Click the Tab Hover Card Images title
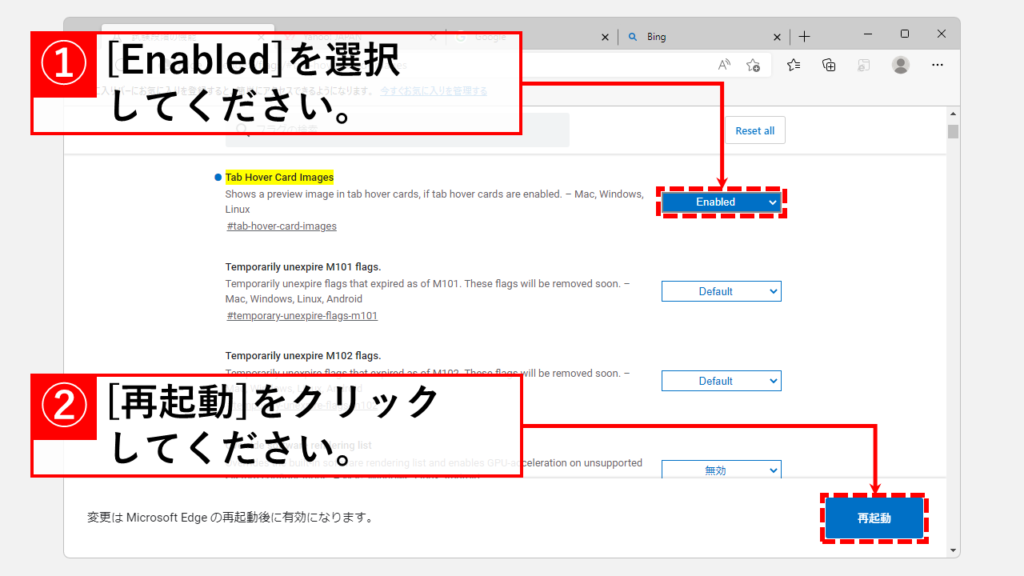This screenshot has height=576, width=1024. pos(280,177)
